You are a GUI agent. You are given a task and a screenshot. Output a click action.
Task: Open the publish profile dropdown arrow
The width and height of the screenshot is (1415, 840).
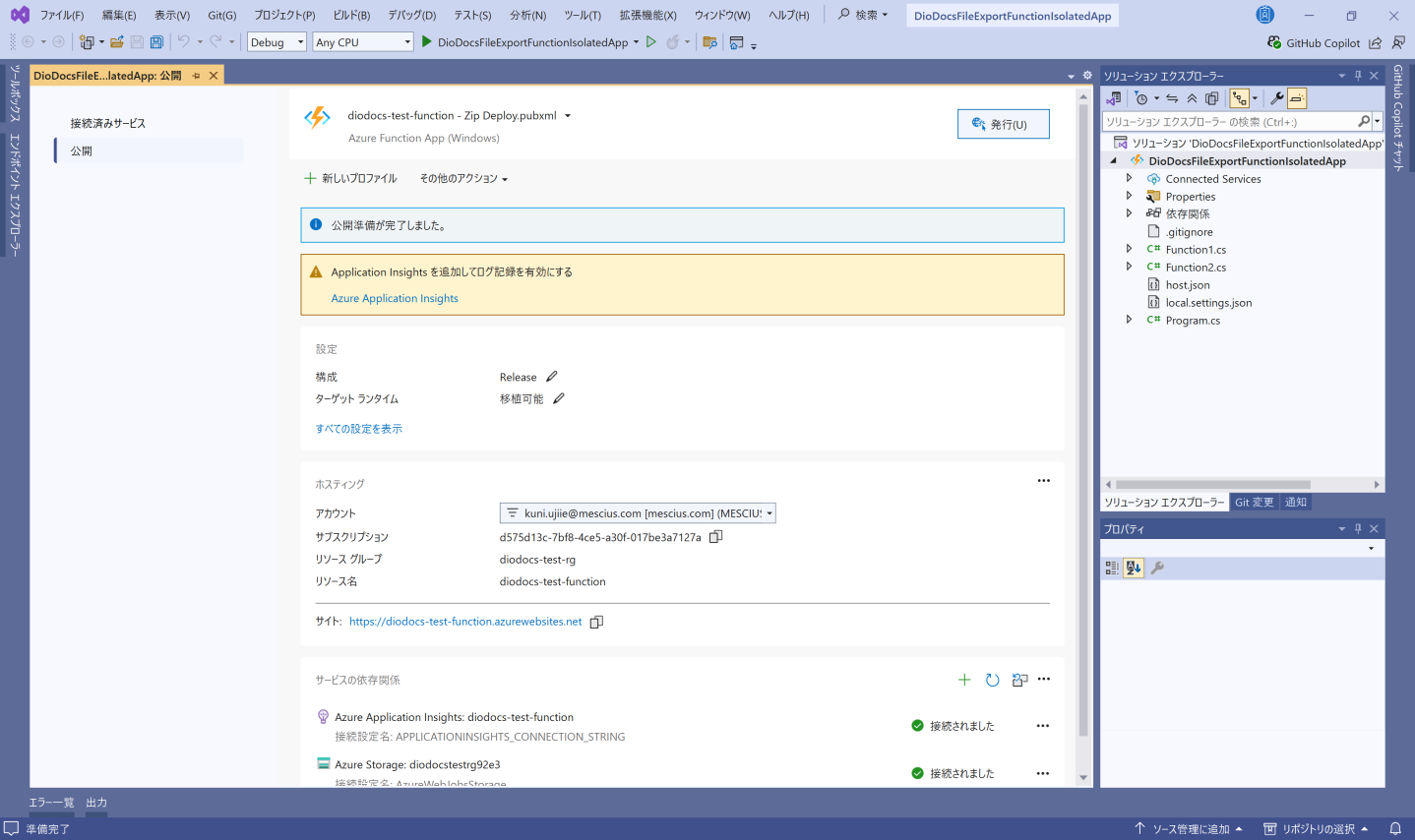click(x=568, y=116)
